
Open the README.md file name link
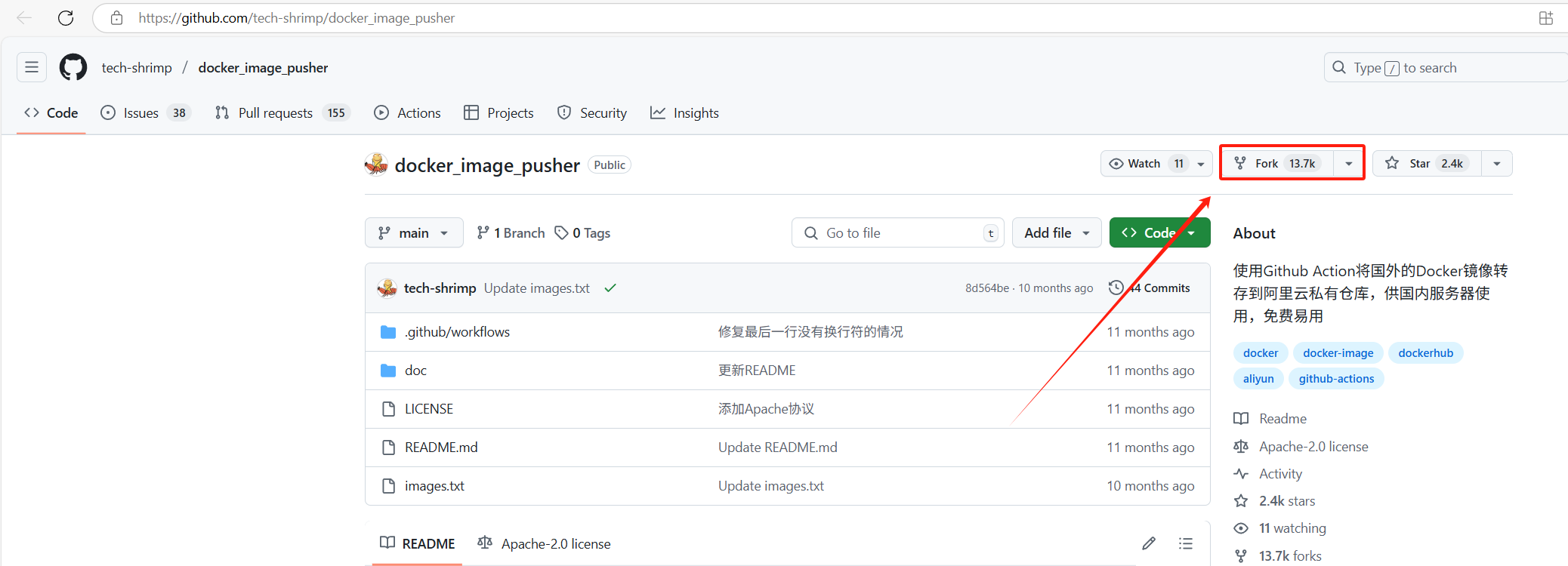[441, 448]
